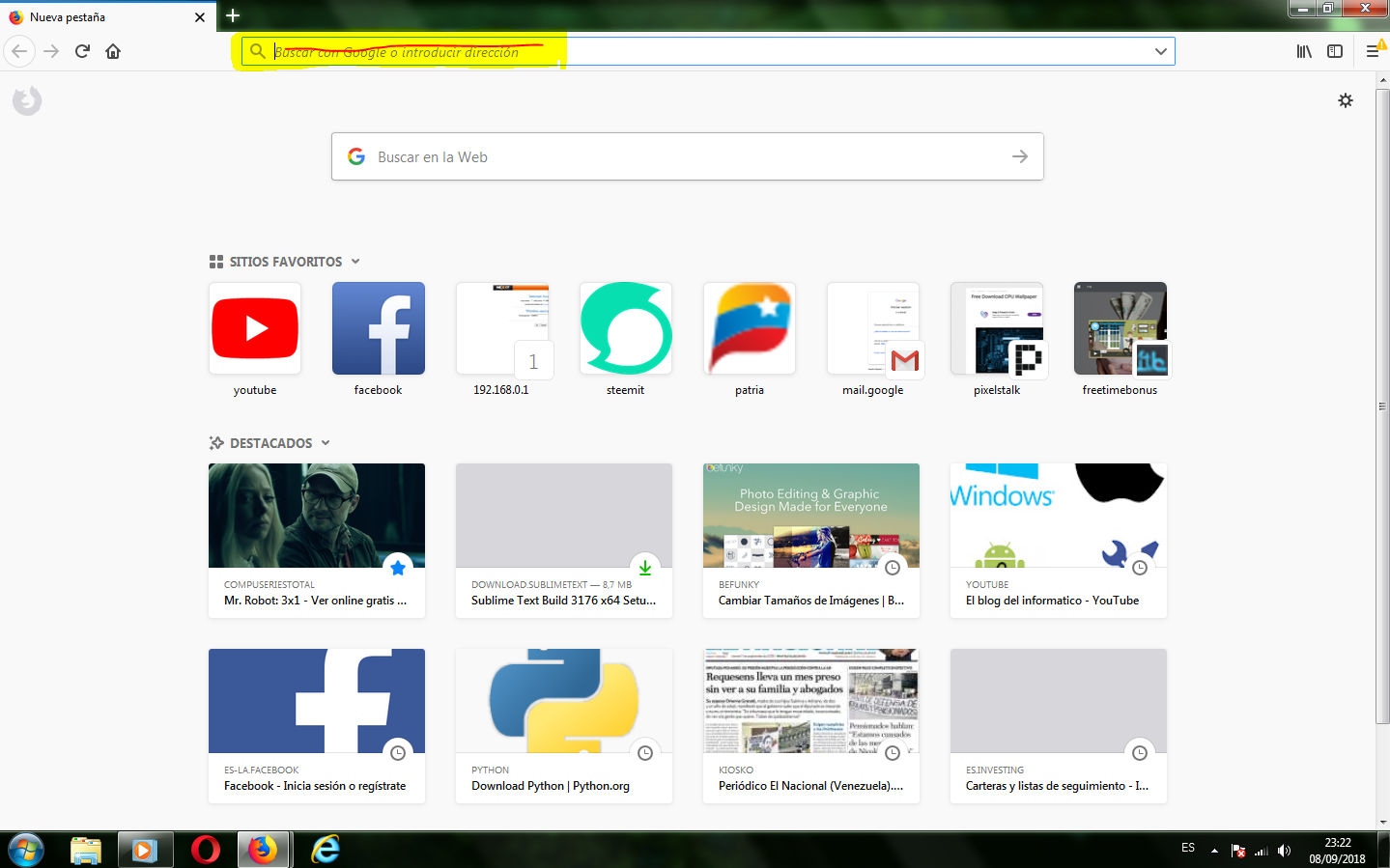Open the Cambiar Tamaños de Imágenes card
The image size is (1390, 868).
click(811, 541)
